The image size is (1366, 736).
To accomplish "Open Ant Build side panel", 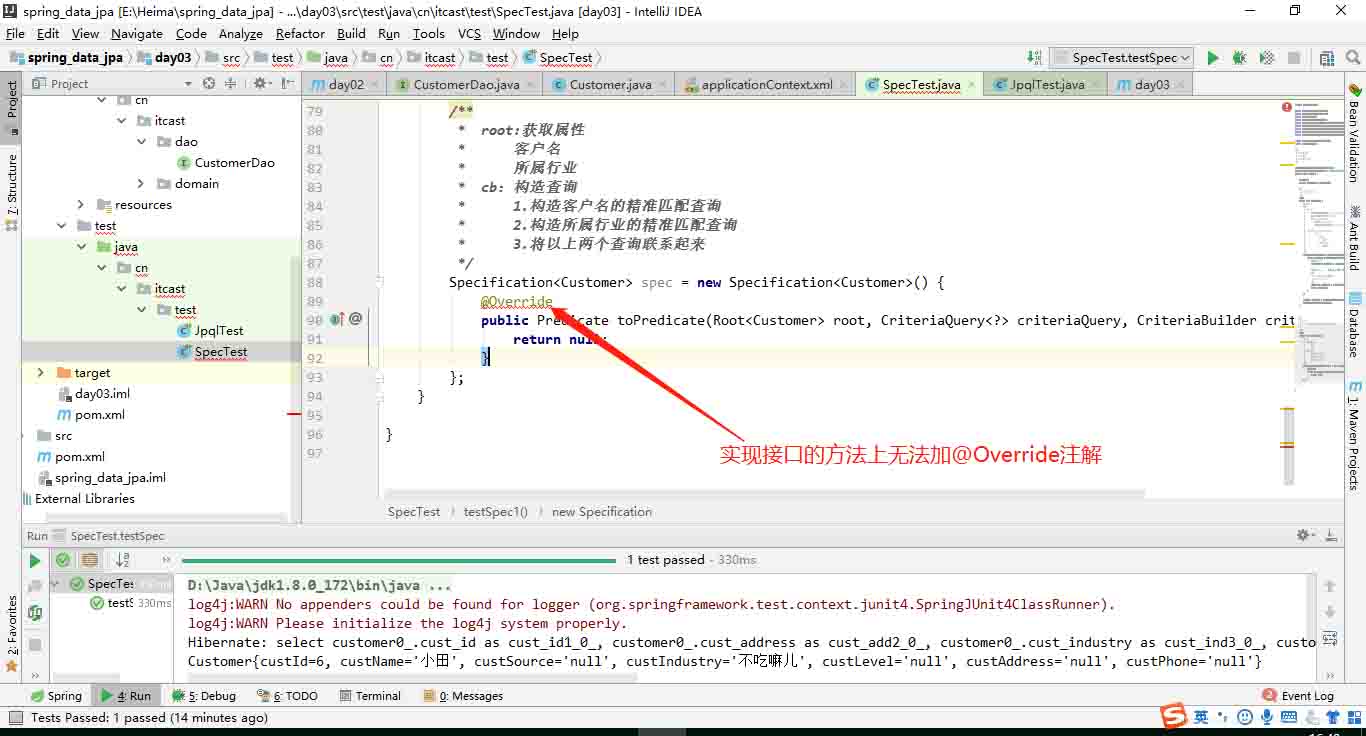I will [x=1354, y=239].
